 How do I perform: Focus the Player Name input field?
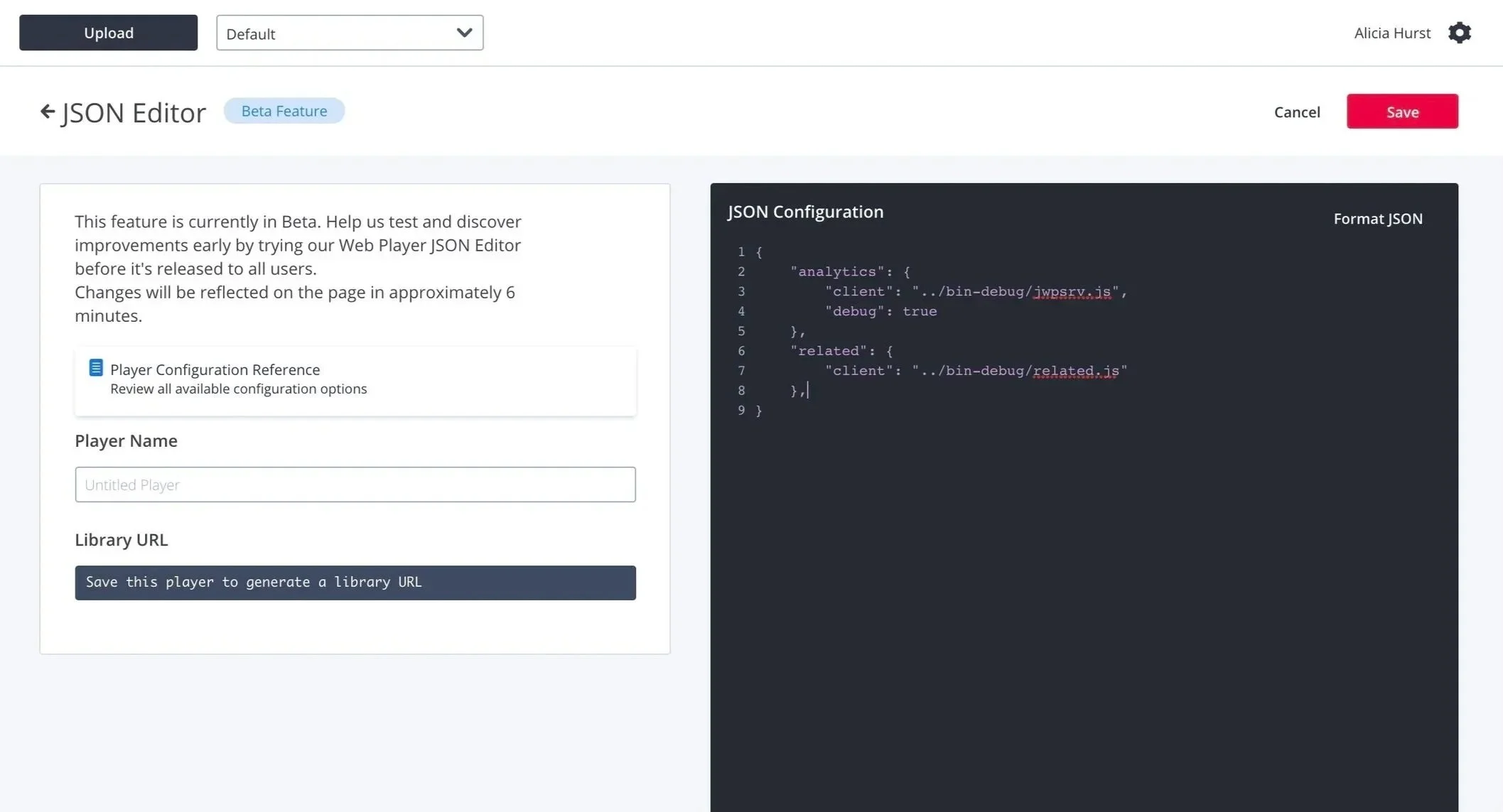coord(355,485)
